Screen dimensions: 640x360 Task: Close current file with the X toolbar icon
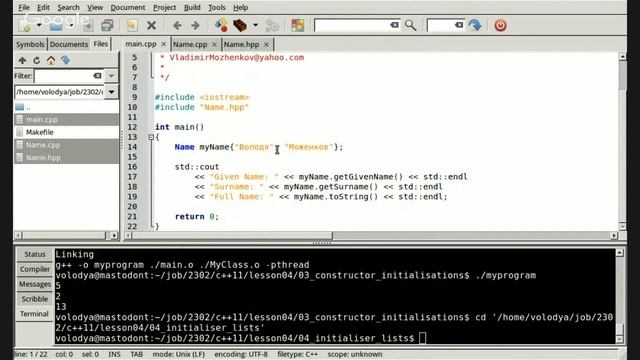pyautogui.click(x=151, y=26)
